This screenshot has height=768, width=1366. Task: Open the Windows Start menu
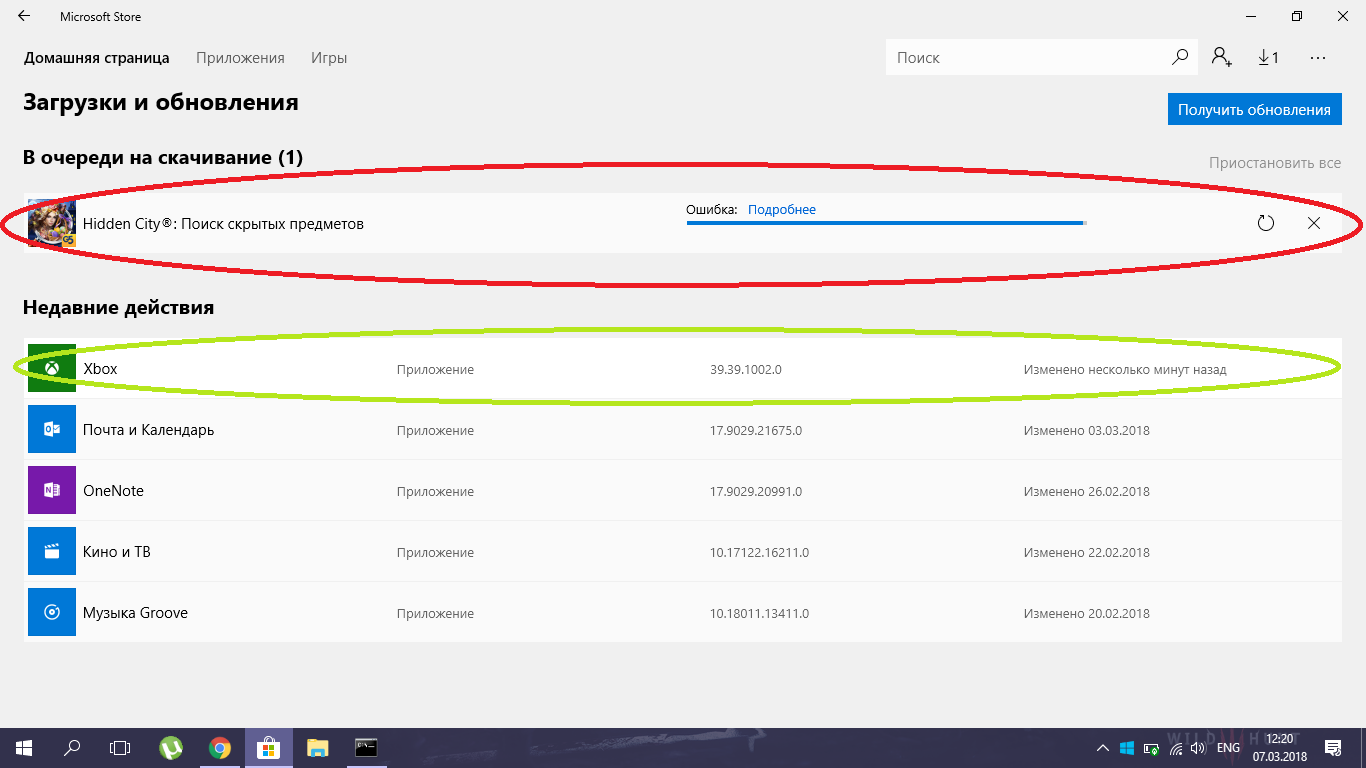(x=24, y=748)
